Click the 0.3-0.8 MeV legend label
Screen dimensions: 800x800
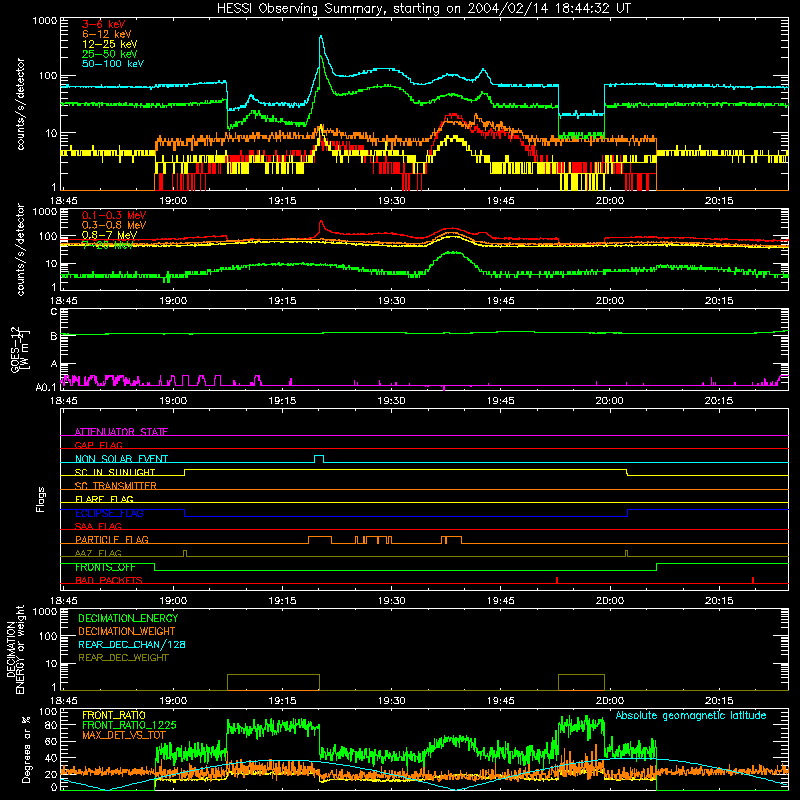[114, 225]
